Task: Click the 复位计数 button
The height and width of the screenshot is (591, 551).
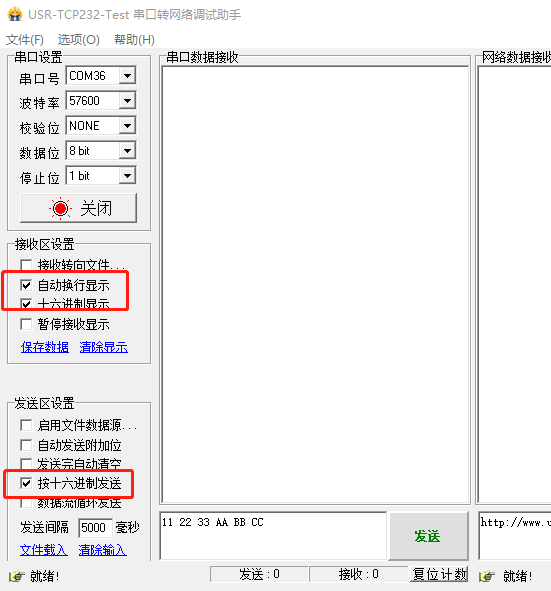Action: (439, 574)
